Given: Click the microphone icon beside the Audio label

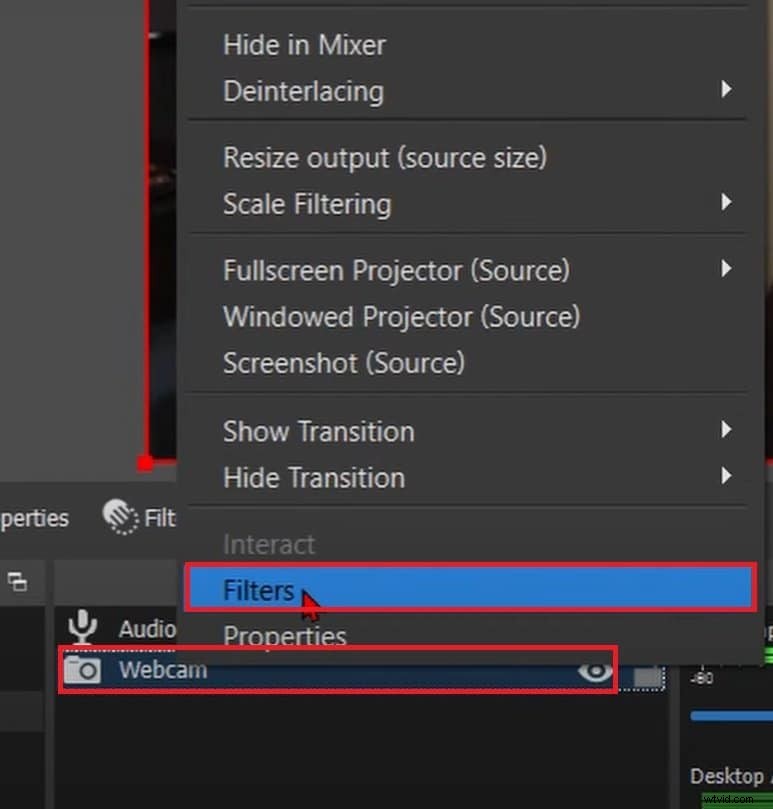Looking at the screenshot, I should pos(82,629).
